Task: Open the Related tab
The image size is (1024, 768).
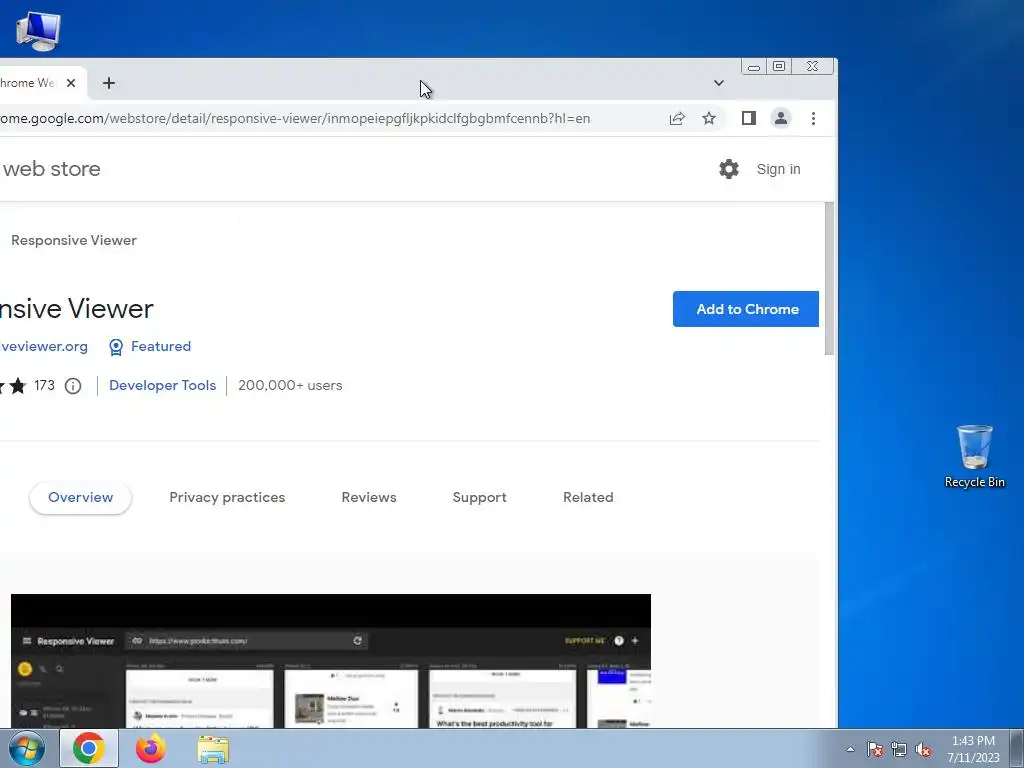Action: pyautogui.click(x=588, y=498)
